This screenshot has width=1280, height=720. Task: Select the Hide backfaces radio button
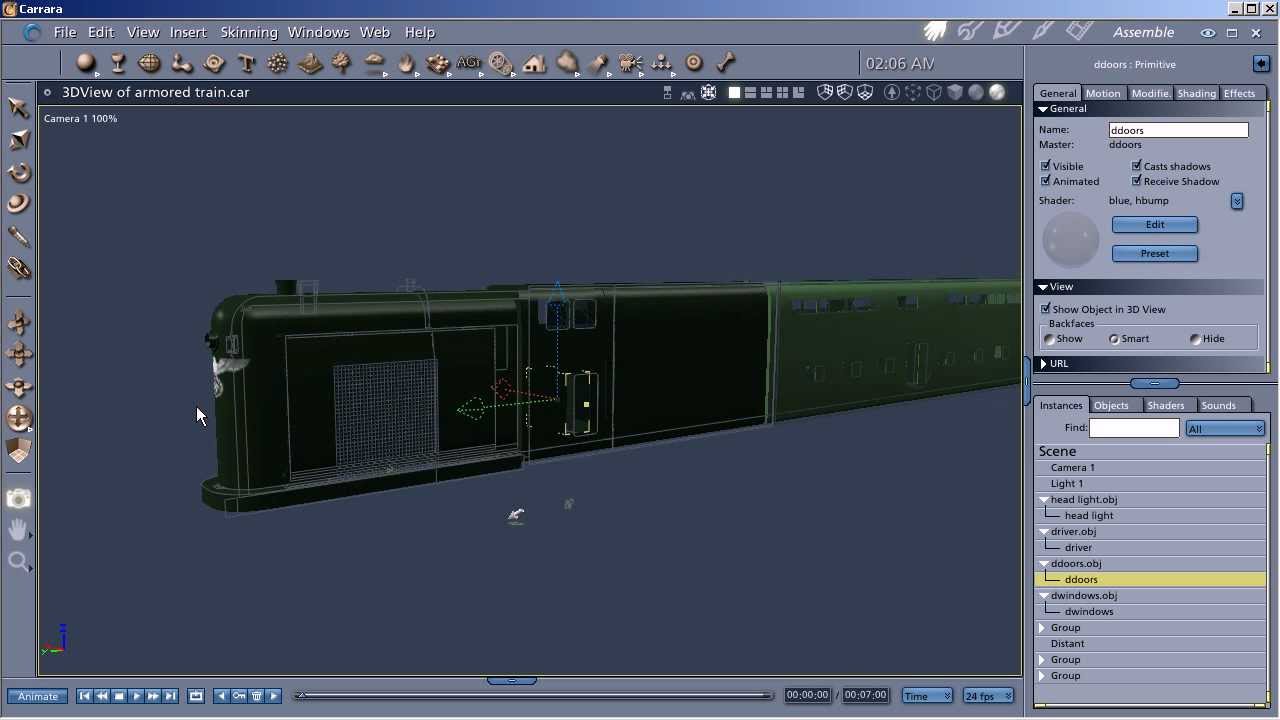point(1196,339)
